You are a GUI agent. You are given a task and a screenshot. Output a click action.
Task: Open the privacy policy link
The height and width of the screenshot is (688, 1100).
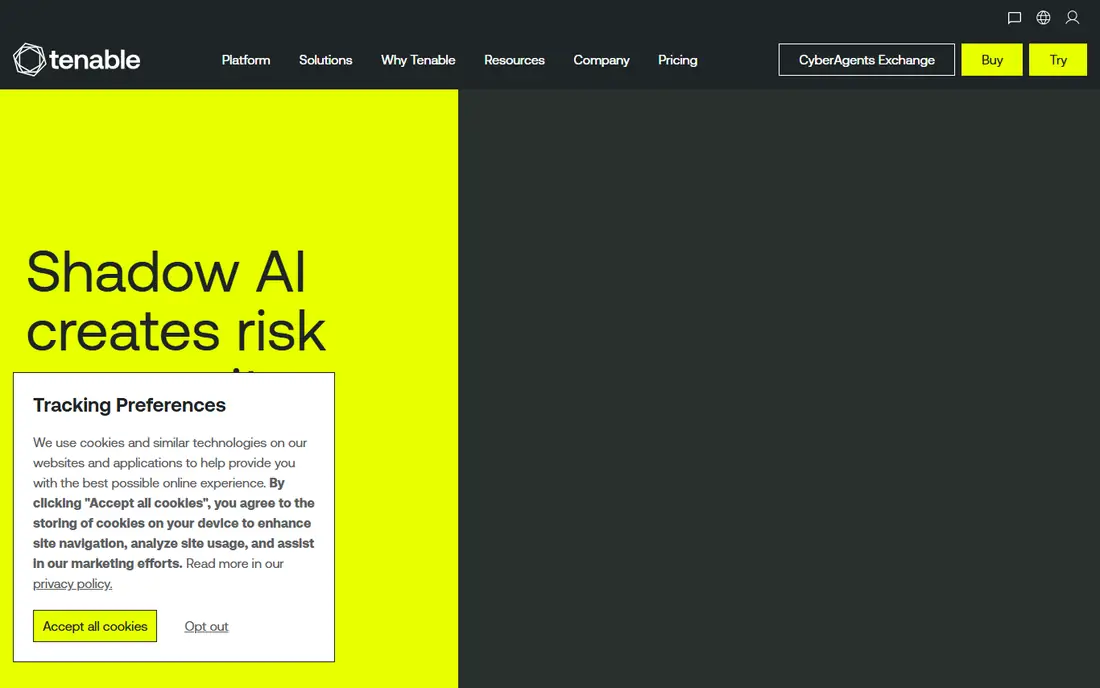coord(72,584)
